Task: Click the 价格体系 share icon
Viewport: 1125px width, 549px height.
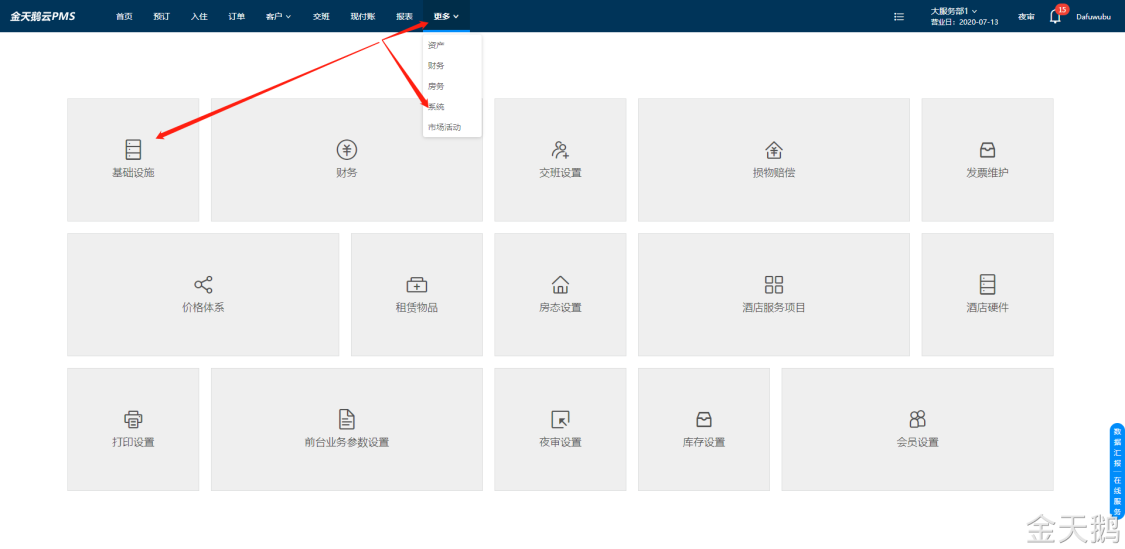Action: (203, 284)
